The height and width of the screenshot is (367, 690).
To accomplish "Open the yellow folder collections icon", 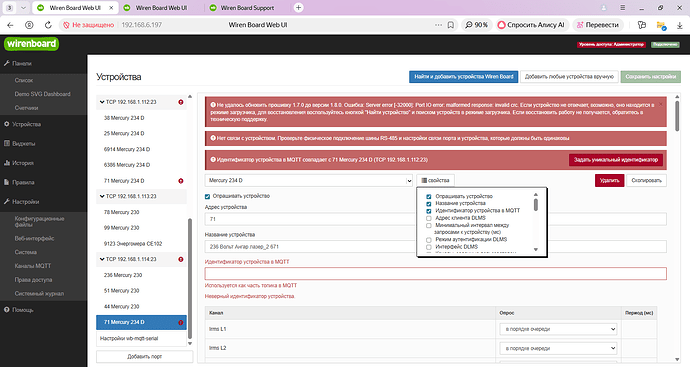I will coord(661,26).
